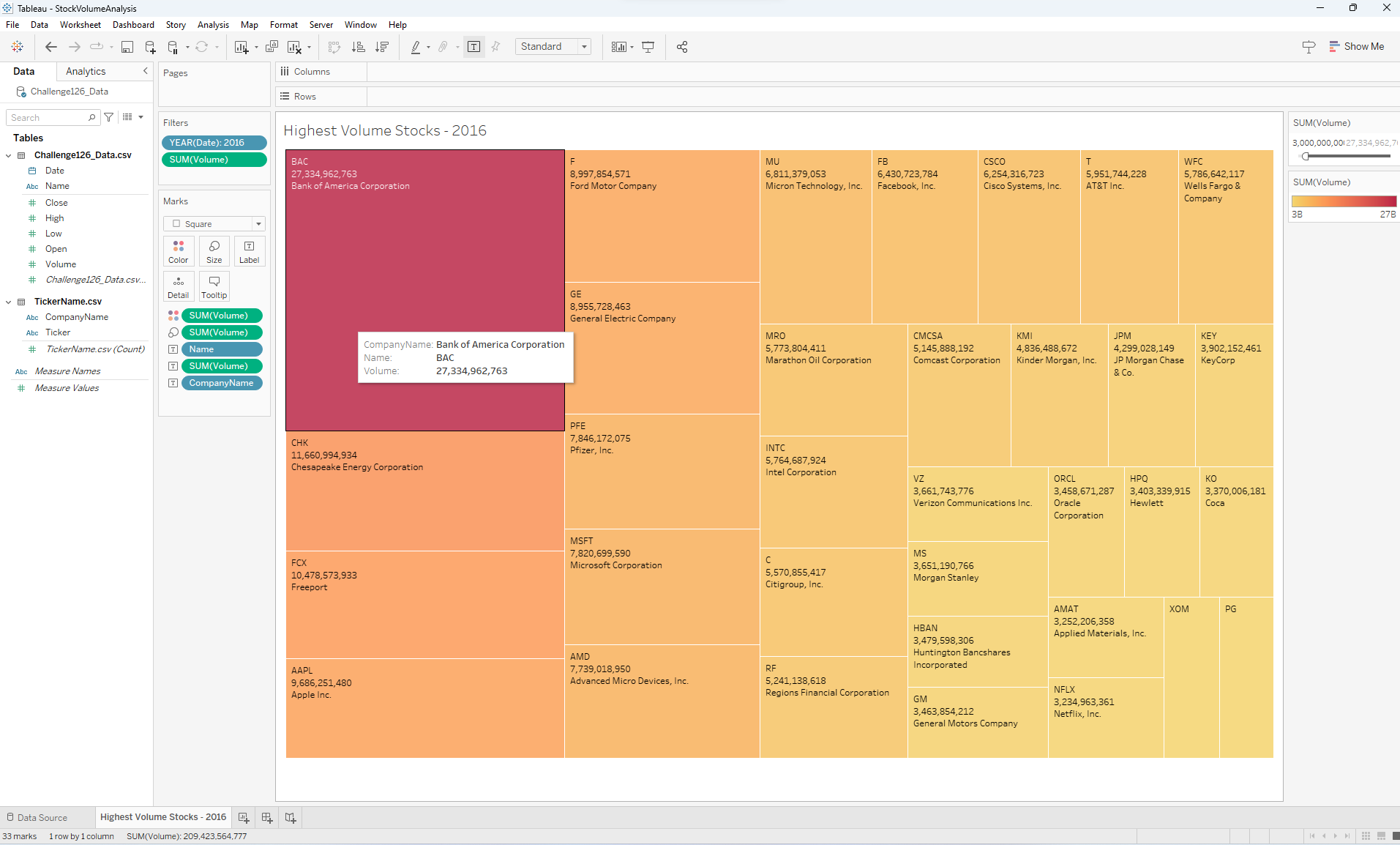Viewport: 1400px width, 845px height.
Task: Click the YEAR(Date): 2016 filter pill
Action: click(214, 143)
